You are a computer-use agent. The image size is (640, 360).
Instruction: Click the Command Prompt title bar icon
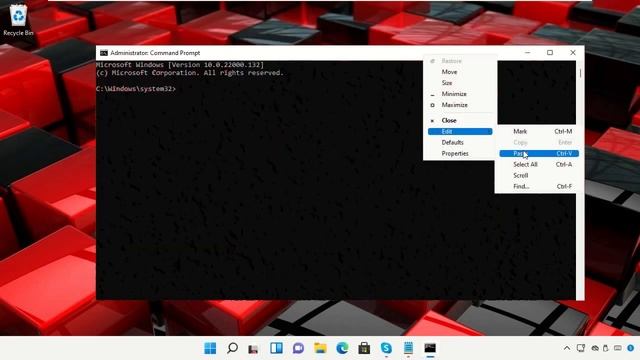click(104, 53)
